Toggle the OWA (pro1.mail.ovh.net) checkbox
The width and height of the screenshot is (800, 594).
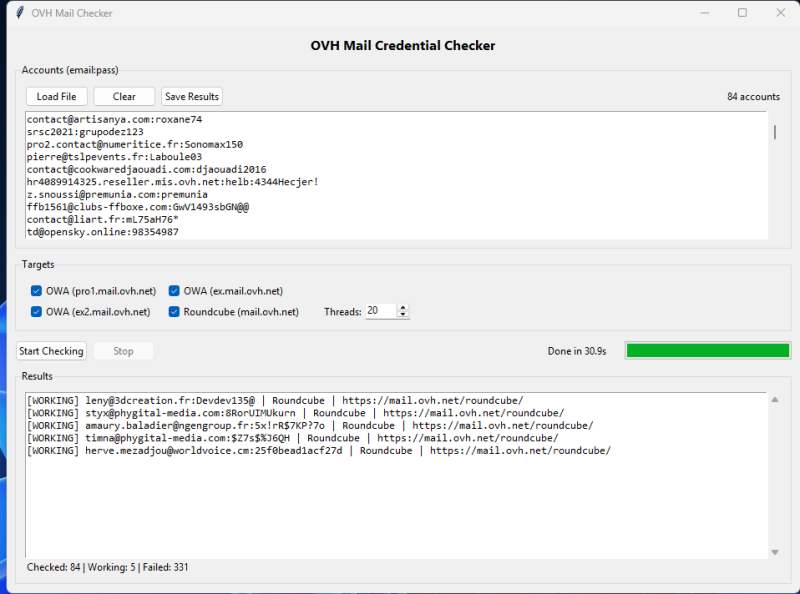tap(36, 291)
